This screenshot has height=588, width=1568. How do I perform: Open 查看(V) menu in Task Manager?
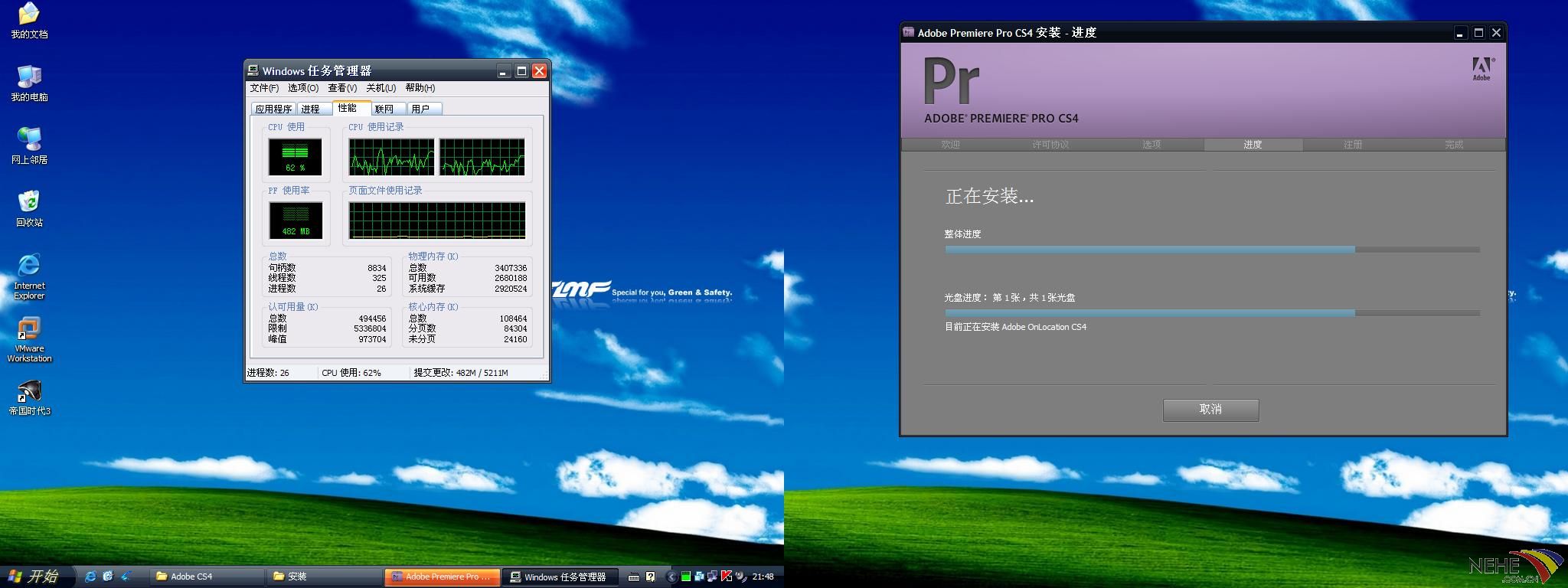(x=342, y=88)
